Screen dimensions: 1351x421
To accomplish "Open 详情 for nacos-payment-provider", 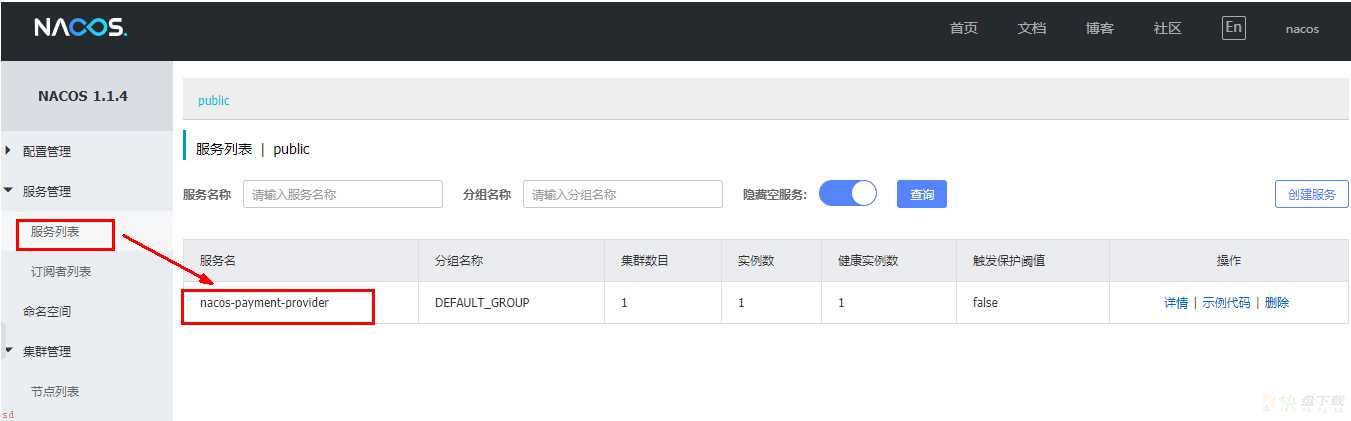I will 1176,303.
